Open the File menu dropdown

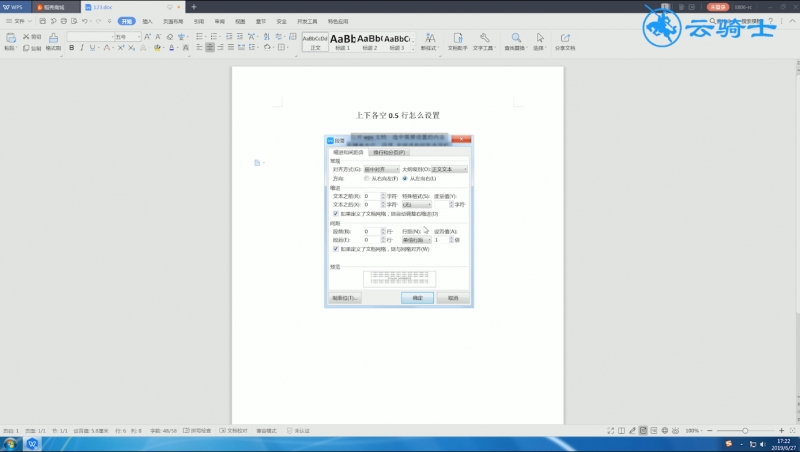pos(19,21)
